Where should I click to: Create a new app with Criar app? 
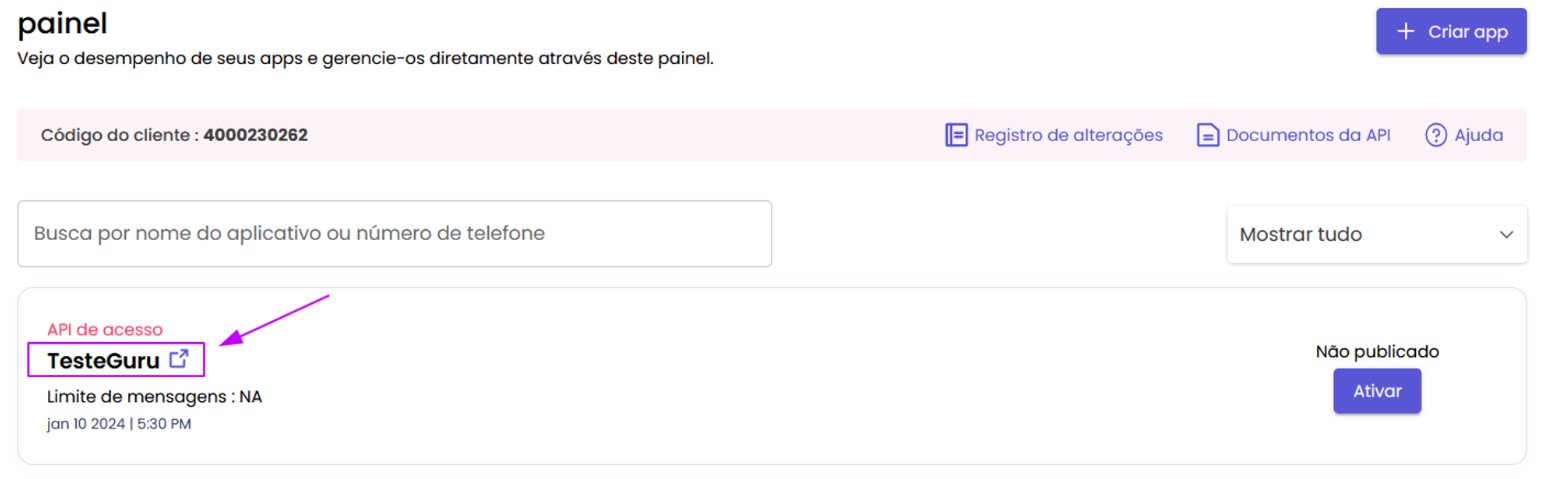tap(1451, 32)
